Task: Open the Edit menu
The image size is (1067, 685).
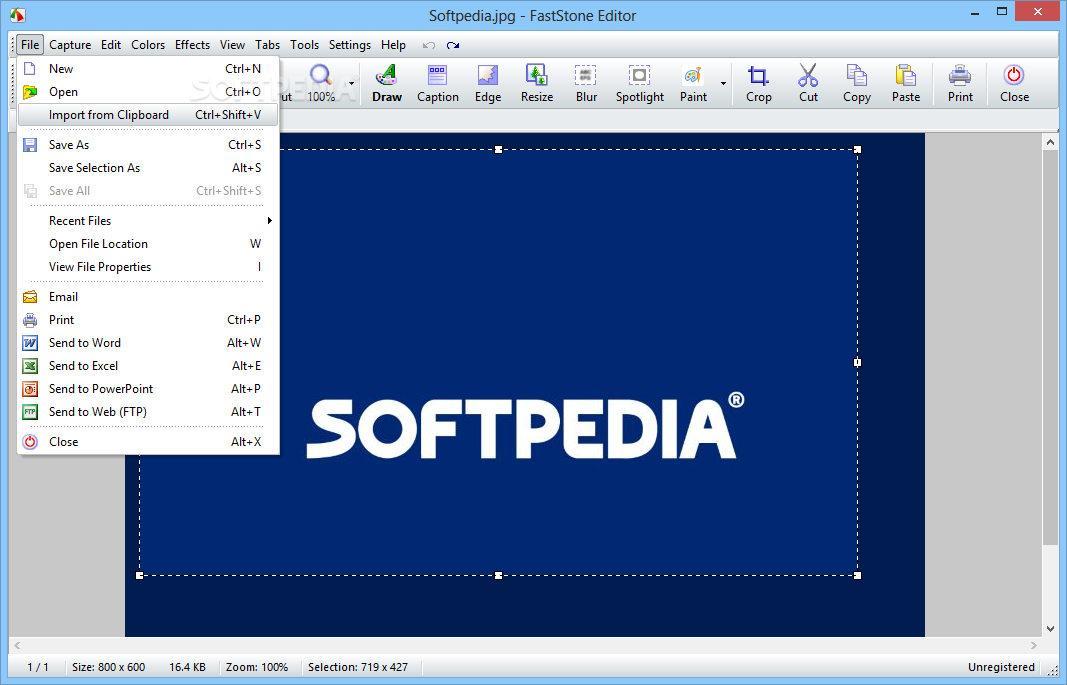Action: click(111, 45)
